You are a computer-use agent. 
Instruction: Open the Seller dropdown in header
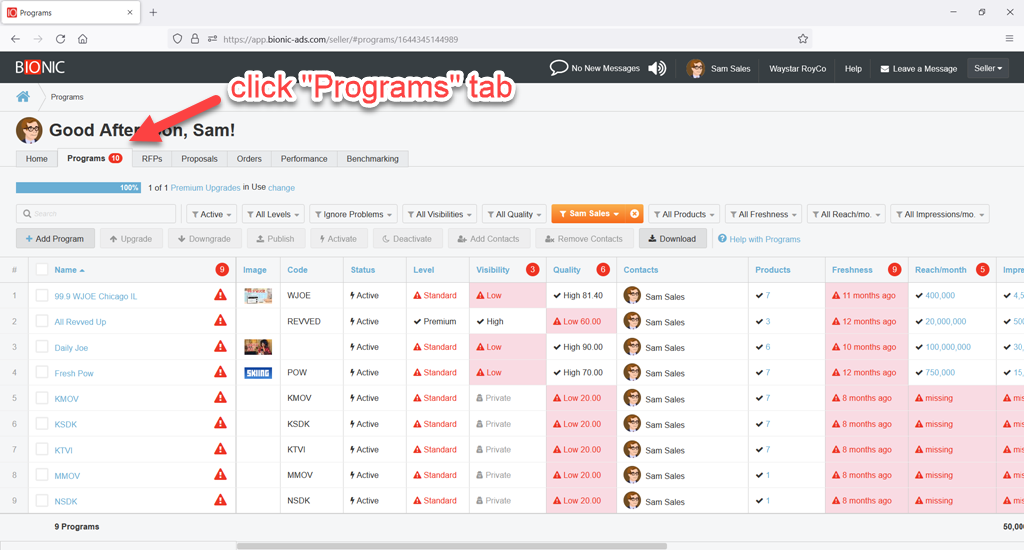[x=987, y=68]
